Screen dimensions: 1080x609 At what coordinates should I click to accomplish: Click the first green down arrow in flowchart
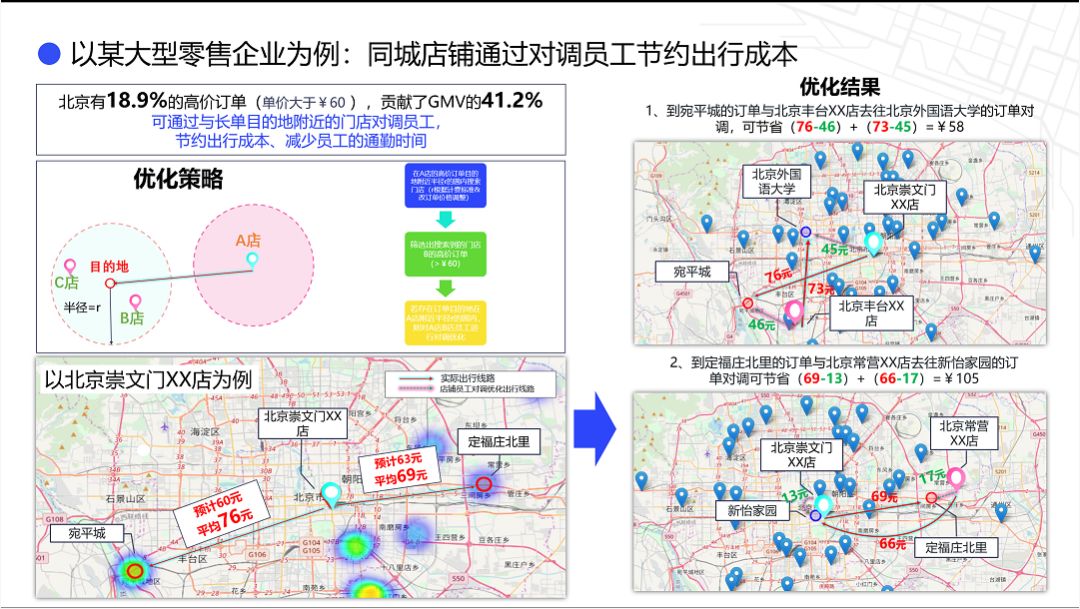point(444,221)
